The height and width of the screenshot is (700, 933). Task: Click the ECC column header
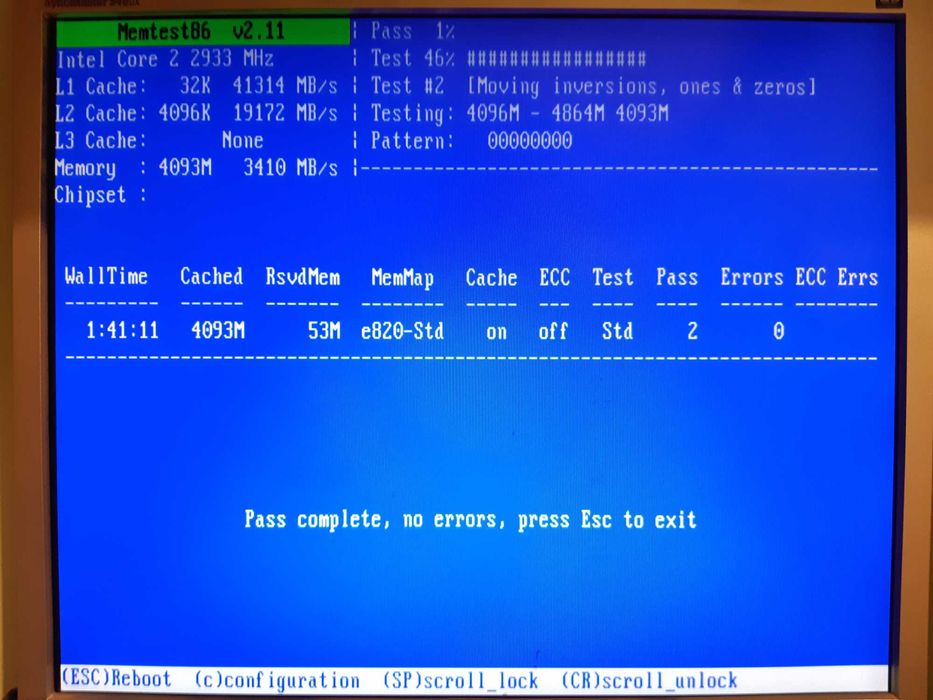(555, 277)
